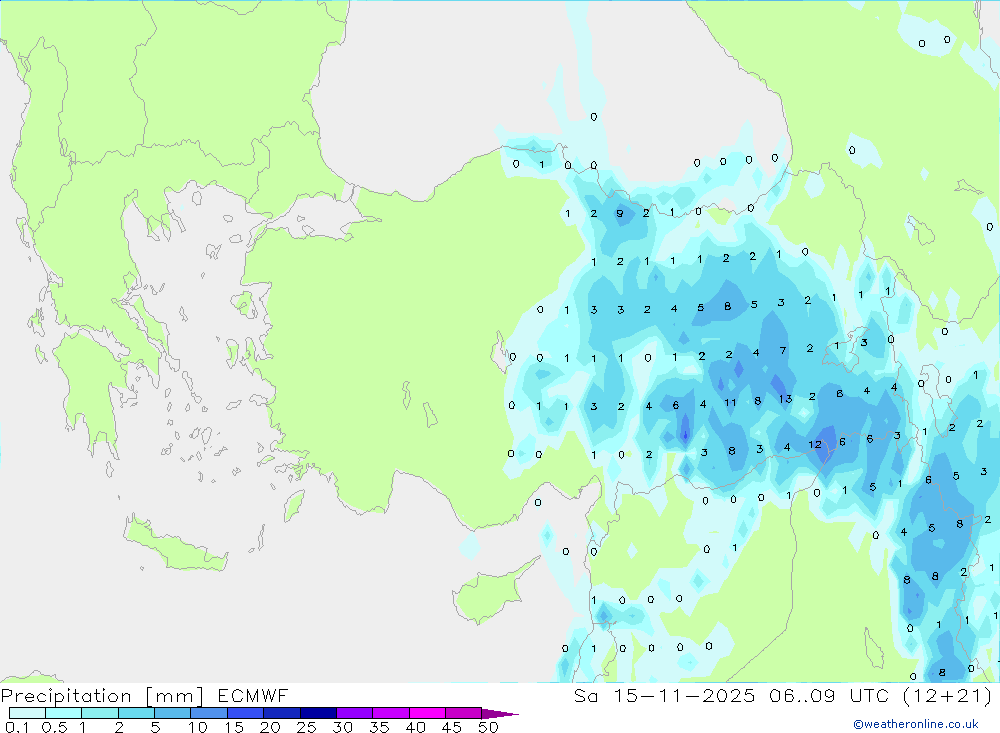Click the legend label '15'

pos(234,727)
